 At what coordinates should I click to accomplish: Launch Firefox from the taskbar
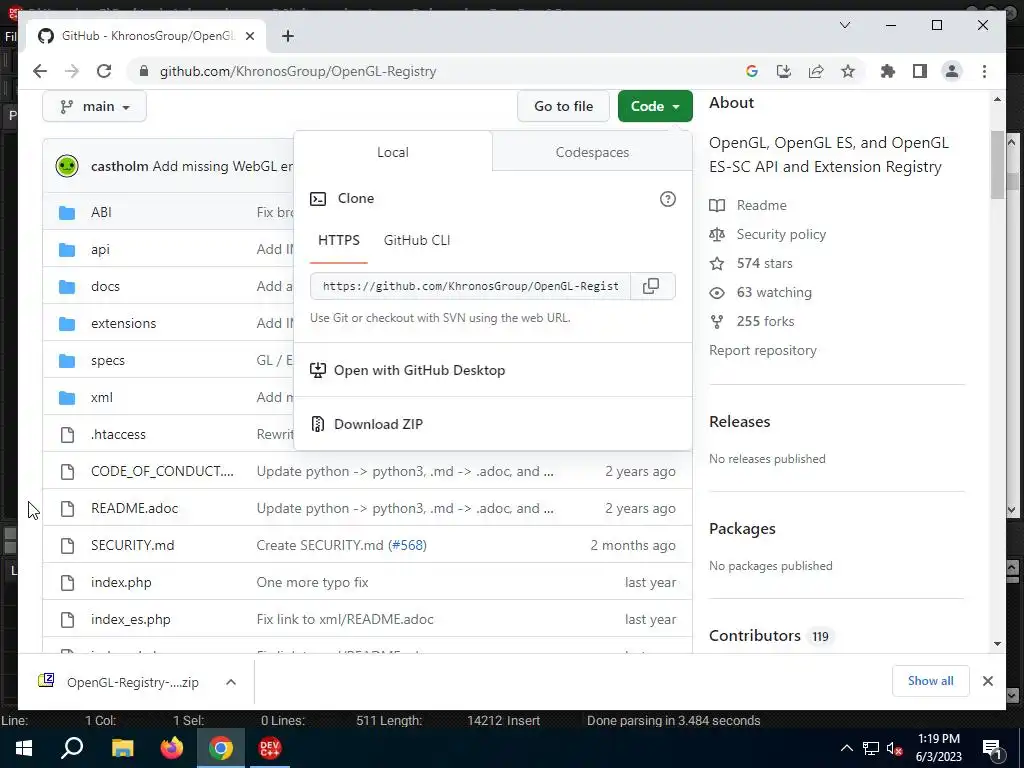coord(172,748)
